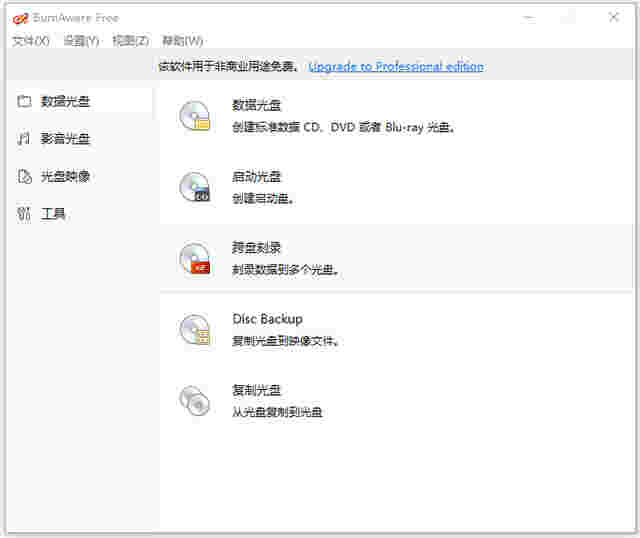Switch to the 光盘映像 sidebar category
Image resolution: width=640 pixels, height=538 pixels.
(x=66, y=177)
